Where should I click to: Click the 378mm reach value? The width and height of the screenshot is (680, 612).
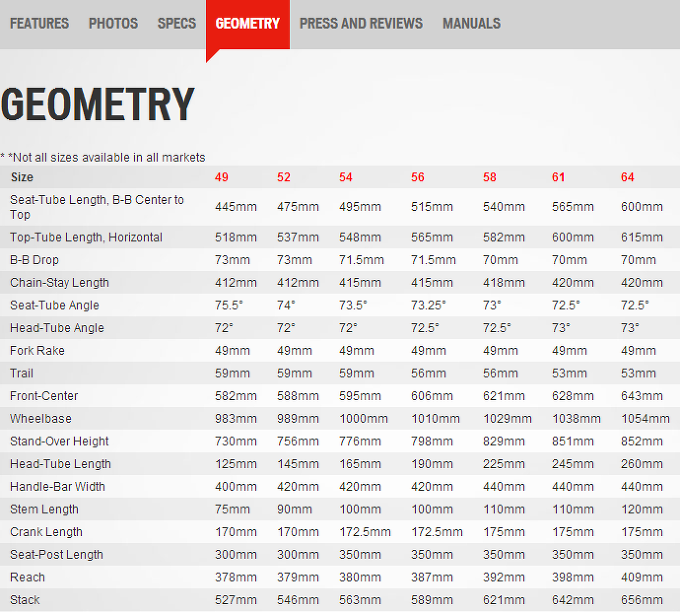pos(235,577)
